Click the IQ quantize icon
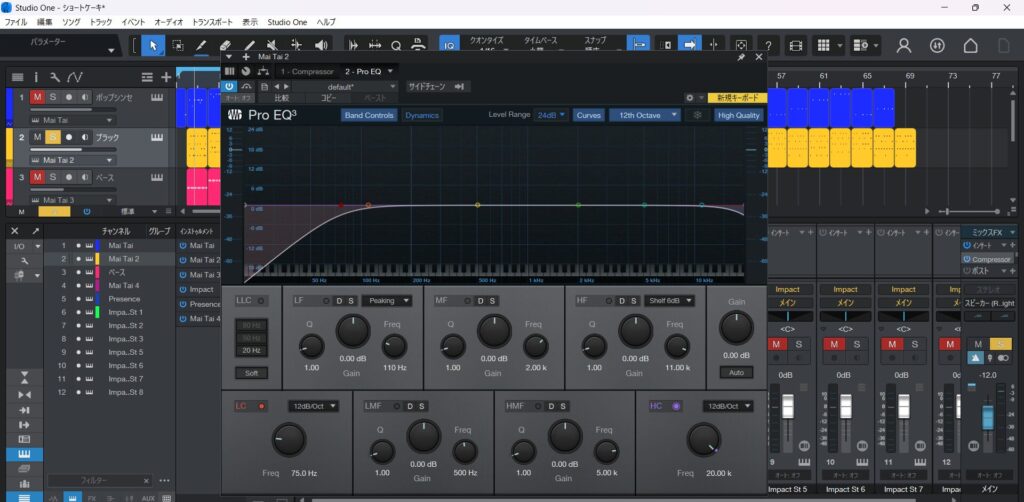The width and height of the screenshot is (1024, 502). [x=449, y=46]
